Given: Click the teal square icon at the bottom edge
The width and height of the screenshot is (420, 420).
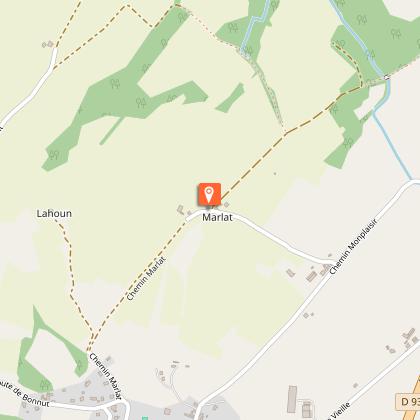Looking at the screenshot, I should pos(145,418).
